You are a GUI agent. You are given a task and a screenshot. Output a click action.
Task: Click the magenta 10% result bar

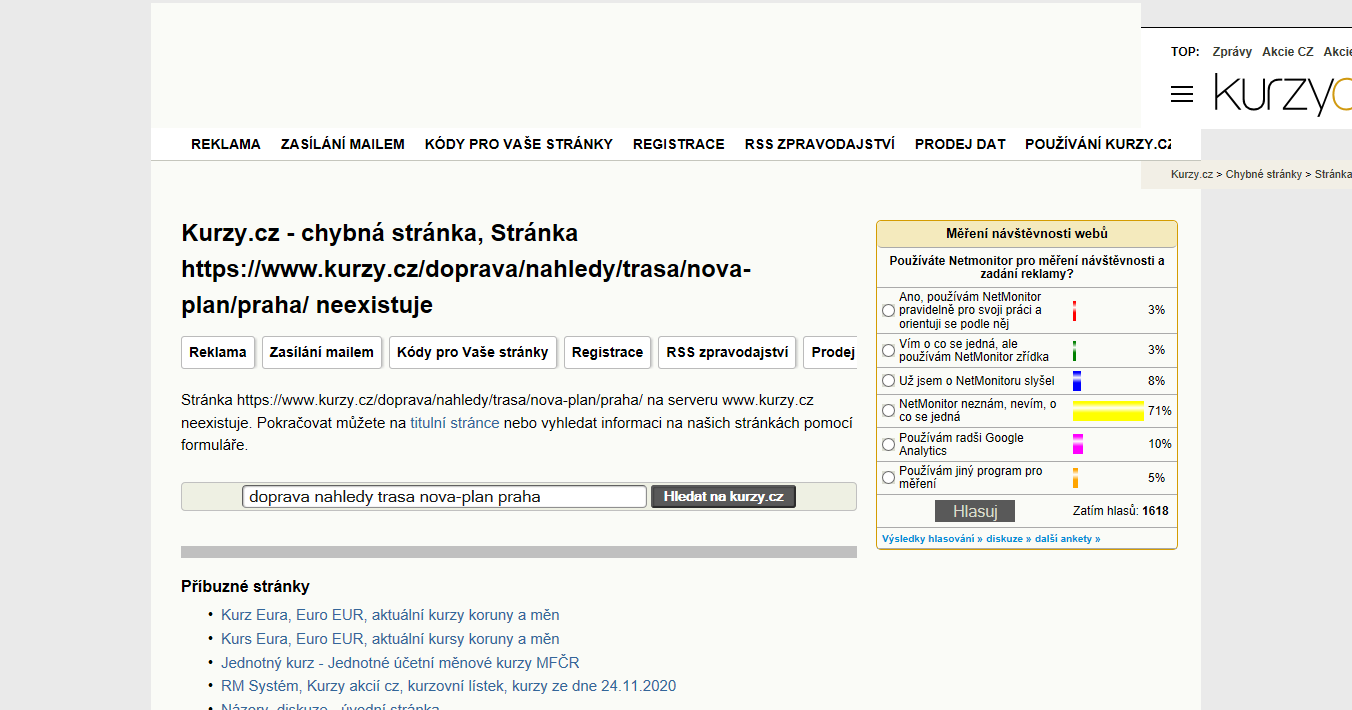pyautogui.click(x=1078, y=444)
